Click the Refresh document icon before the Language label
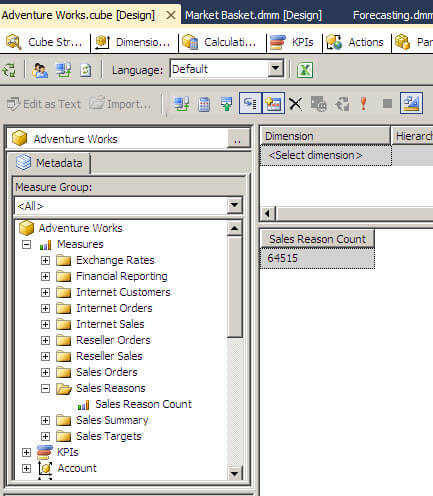This screenshot has height=496, width=433. tap(85, 70)
